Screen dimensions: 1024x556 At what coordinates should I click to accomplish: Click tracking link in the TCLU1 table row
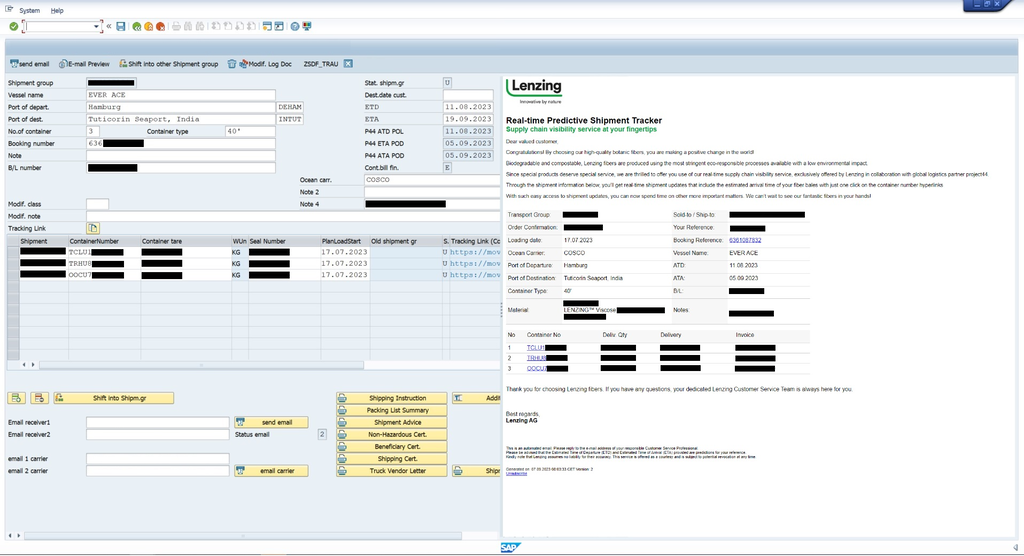coord(475,252)
